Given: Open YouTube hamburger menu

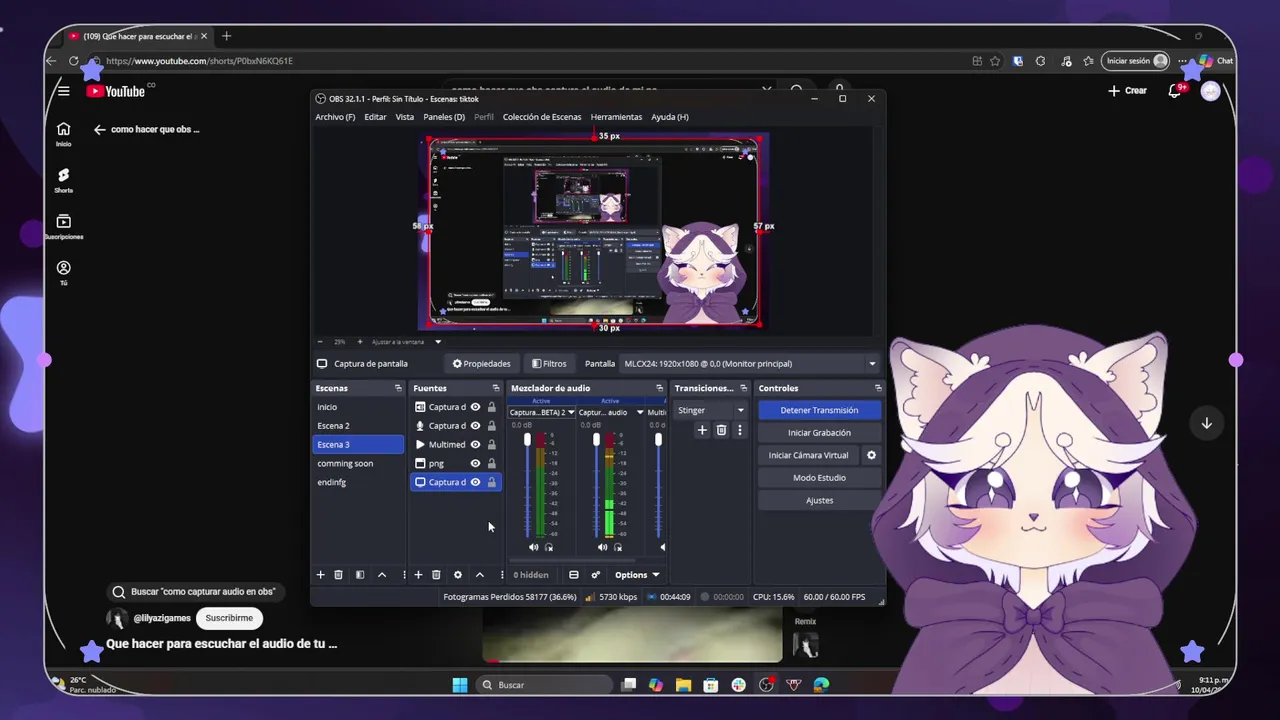Looking at the screenshot, I should [64, 91].
